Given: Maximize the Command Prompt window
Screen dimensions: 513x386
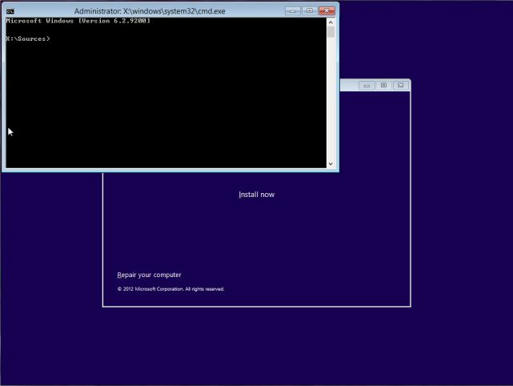Looking at the screenshot, I should 309,11.
